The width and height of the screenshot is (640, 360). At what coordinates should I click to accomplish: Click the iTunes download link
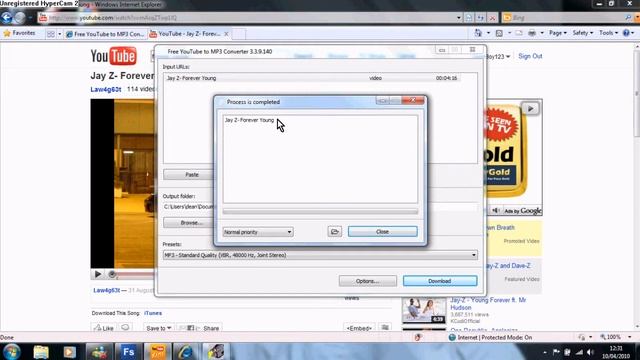click(x=153, y=313)
